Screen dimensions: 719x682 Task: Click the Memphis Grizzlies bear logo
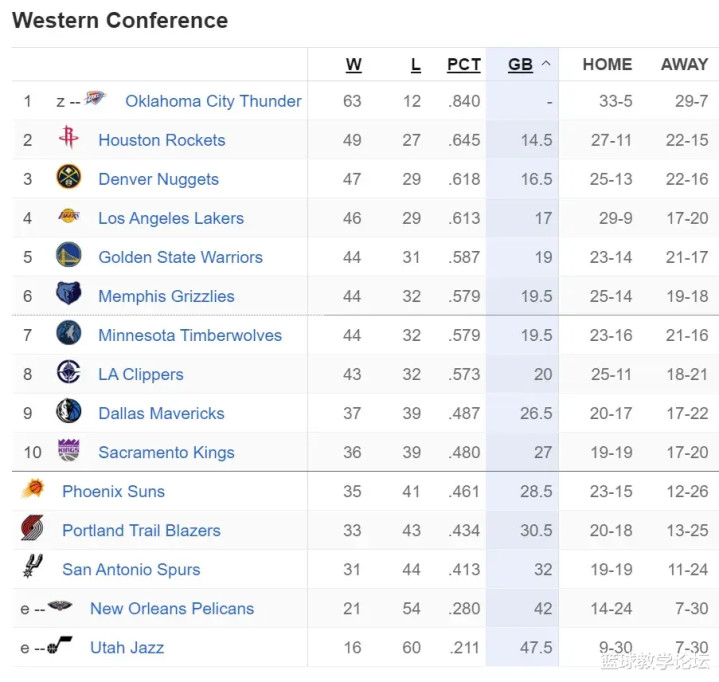click(x=69, y=293)
